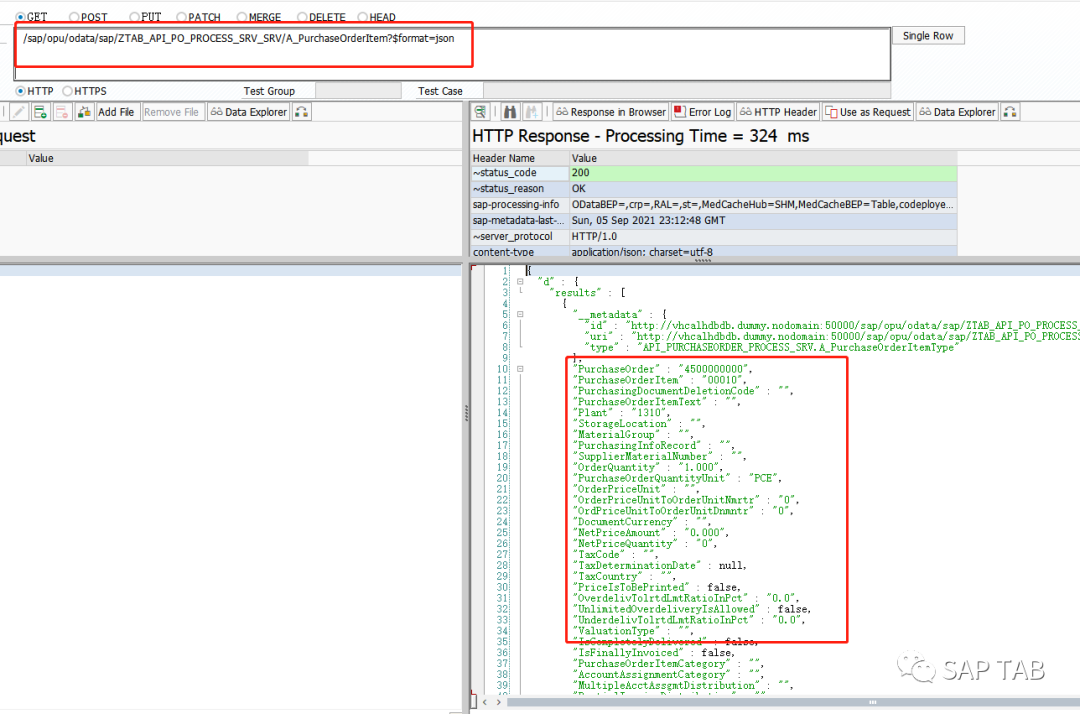Click the left scroll arrow in JSON viewer
Image resolution: width=1080 pixels, height=714 pixels.
click(486, 702)
